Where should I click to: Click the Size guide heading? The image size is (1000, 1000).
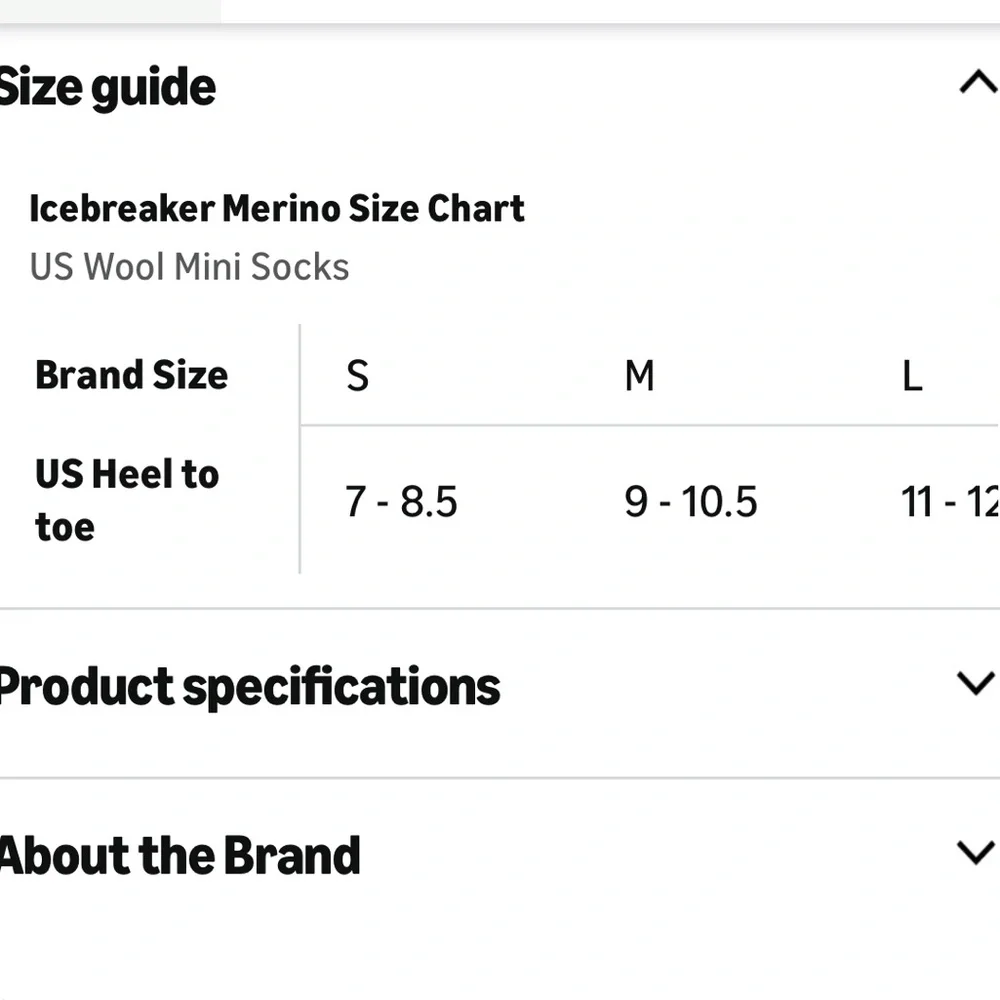click(107, 88)
